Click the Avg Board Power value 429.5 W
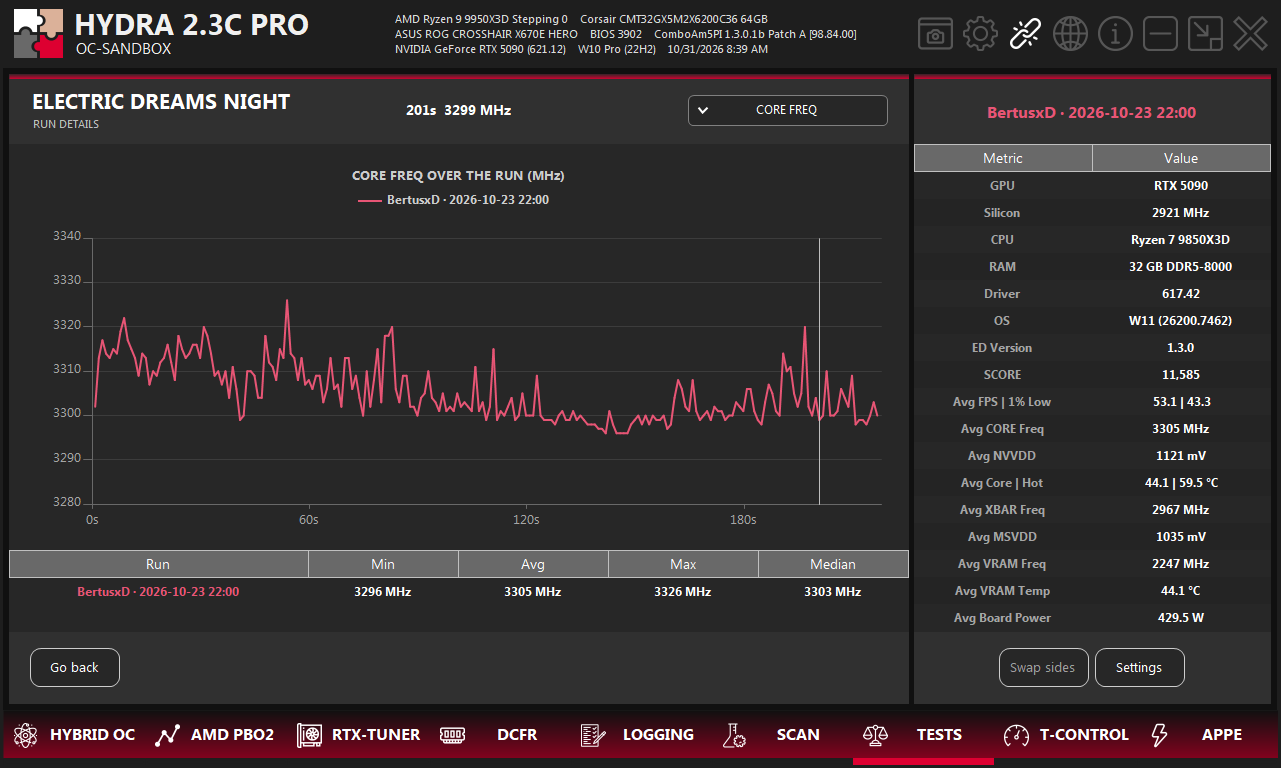 point(1181,618)
